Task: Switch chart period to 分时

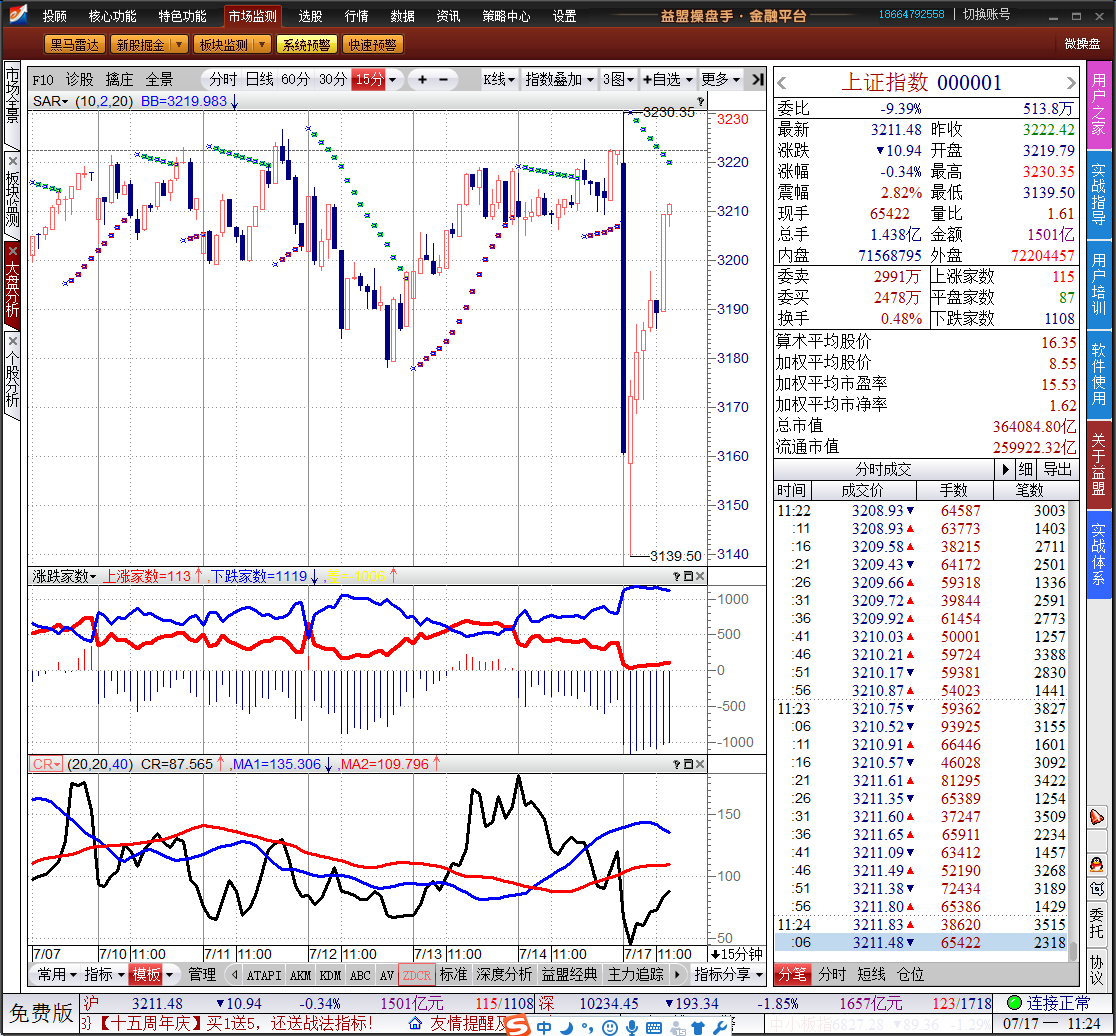Action: tap(223, 80)
